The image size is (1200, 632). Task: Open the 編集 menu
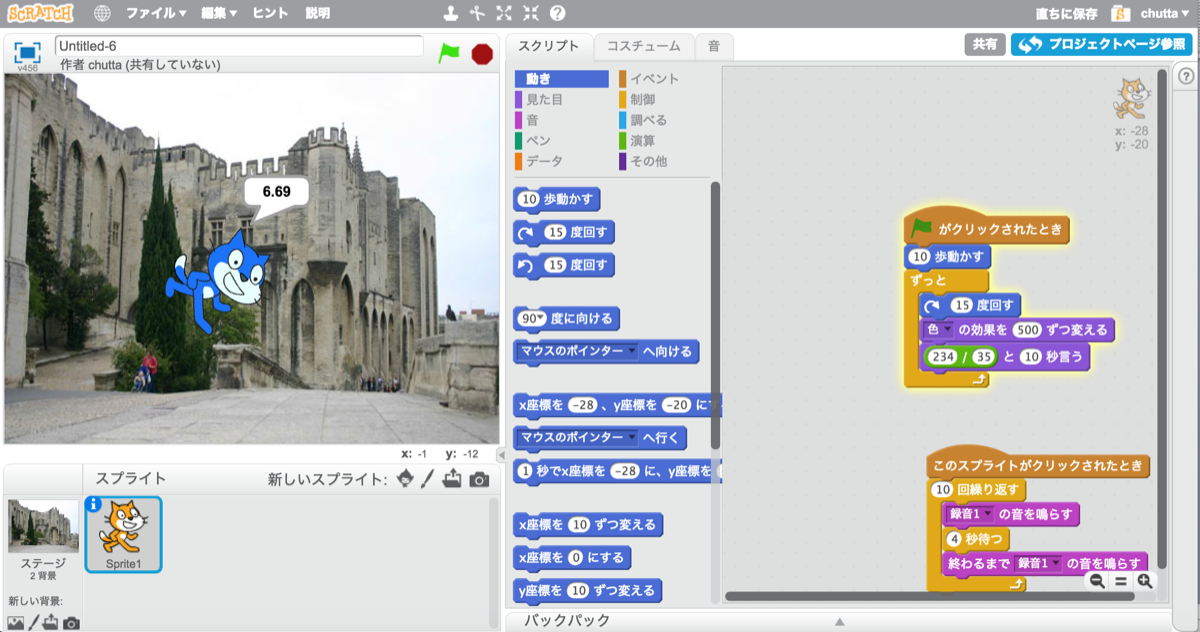[218, 14]
